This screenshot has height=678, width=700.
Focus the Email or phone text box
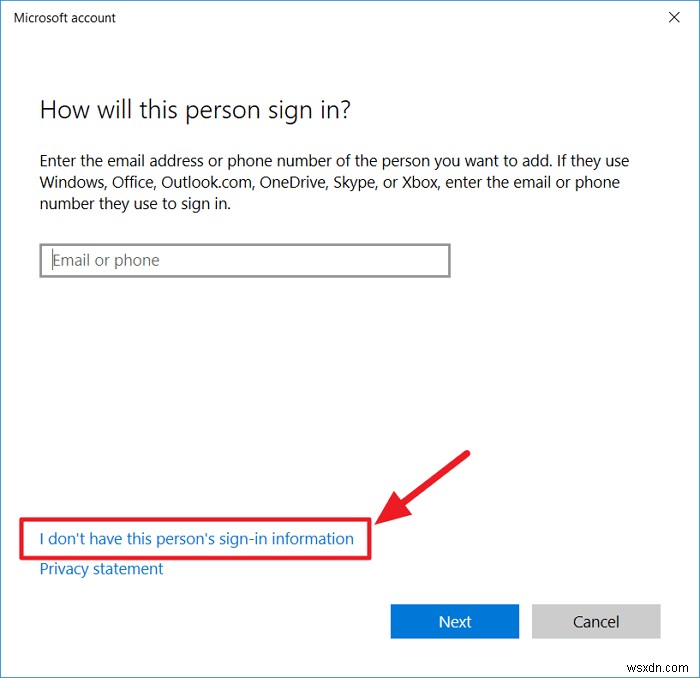coord(245,261)
